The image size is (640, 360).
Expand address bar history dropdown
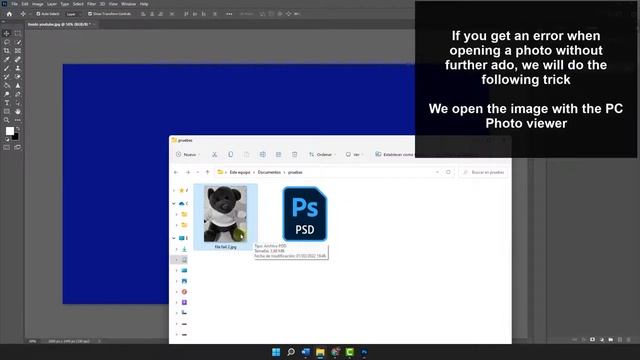click(437, 172)
